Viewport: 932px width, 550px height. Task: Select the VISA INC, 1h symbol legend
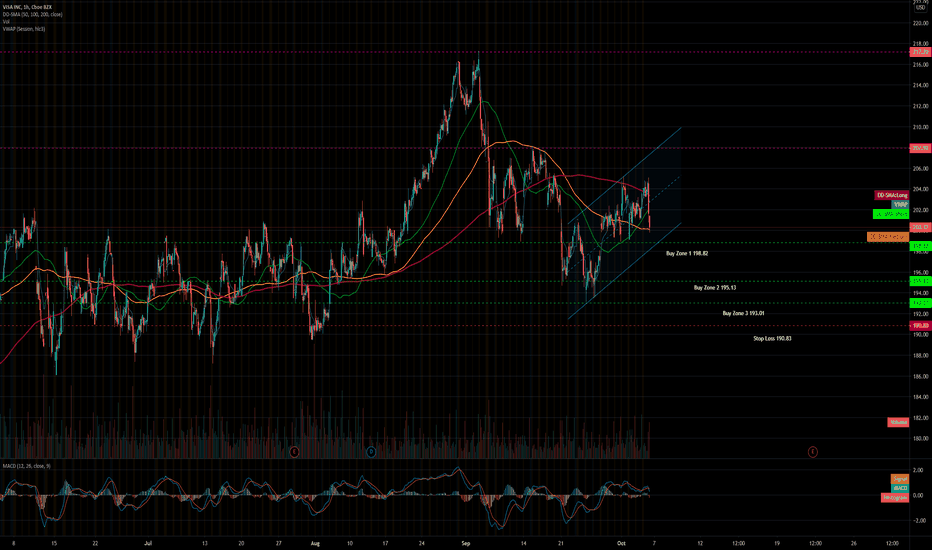tap(27, 7)
